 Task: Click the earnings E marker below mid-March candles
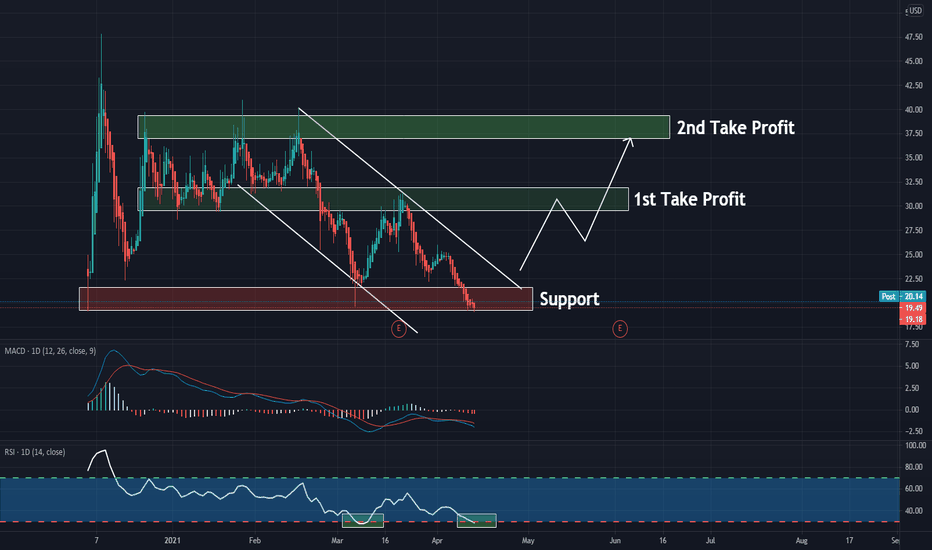coord(399,328)
